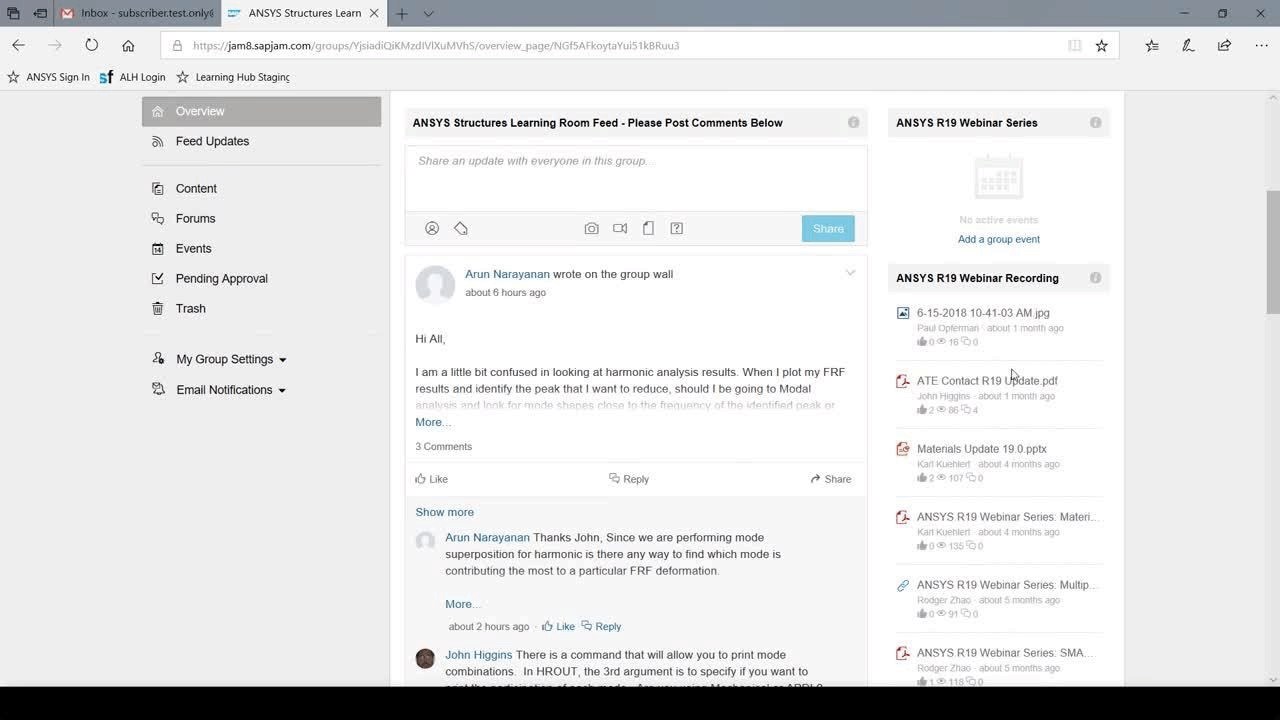
Task: Switch to the Inbox Gmail tab
Action: coord(136,13)
